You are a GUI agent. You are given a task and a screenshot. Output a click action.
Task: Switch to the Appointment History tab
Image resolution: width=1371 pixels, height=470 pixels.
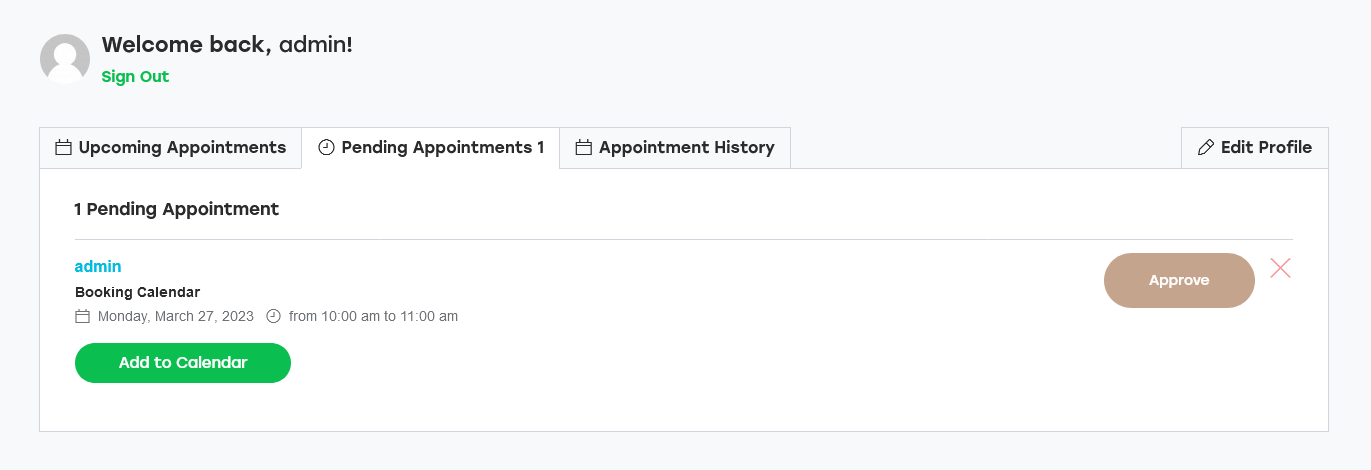point(675,148)
